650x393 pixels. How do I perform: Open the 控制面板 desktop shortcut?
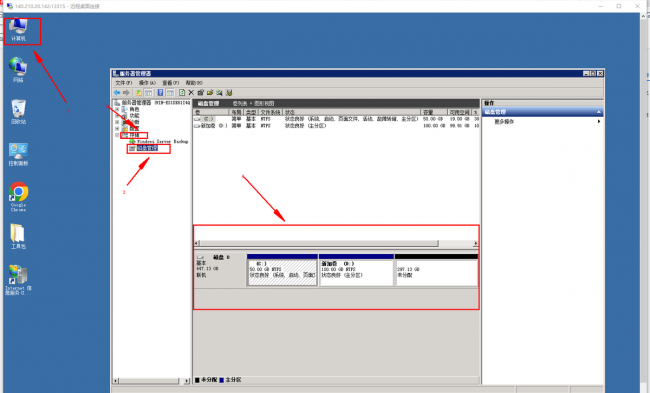click(x=18, y=154)
